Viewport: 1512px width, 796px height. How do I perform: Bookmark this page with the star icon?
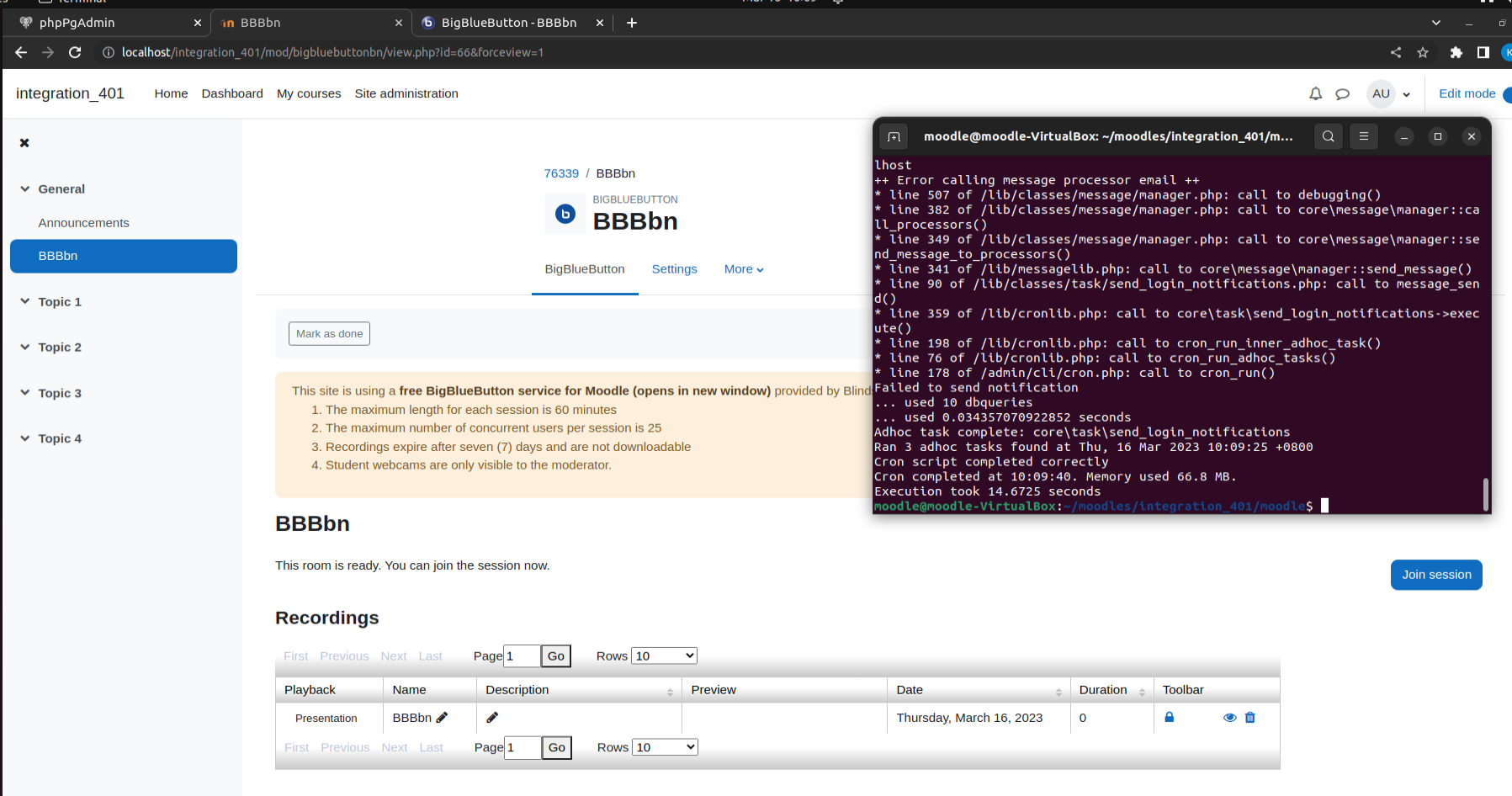[x=1423, y=52]
